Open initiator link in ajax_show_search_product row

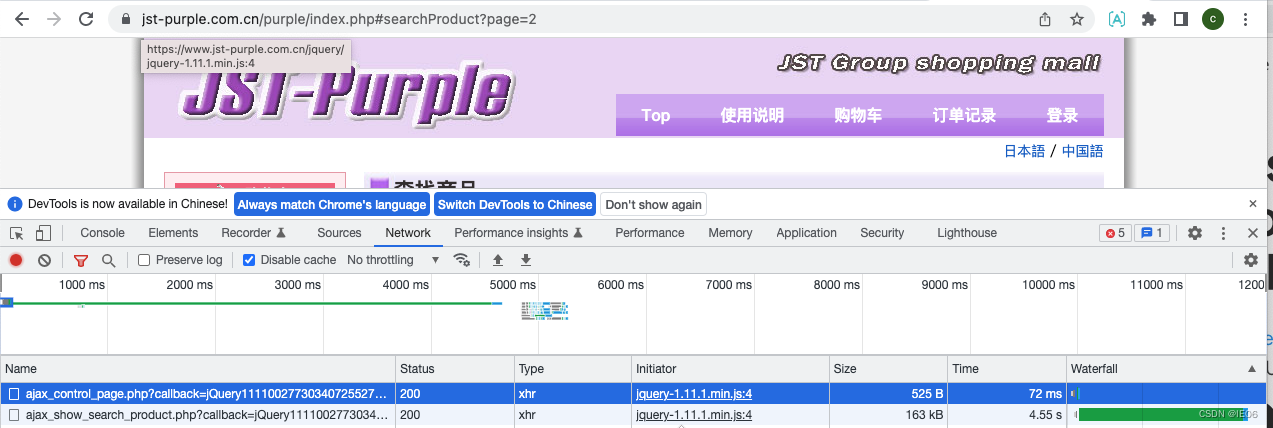pyautogui.click(x=694, y=415)
